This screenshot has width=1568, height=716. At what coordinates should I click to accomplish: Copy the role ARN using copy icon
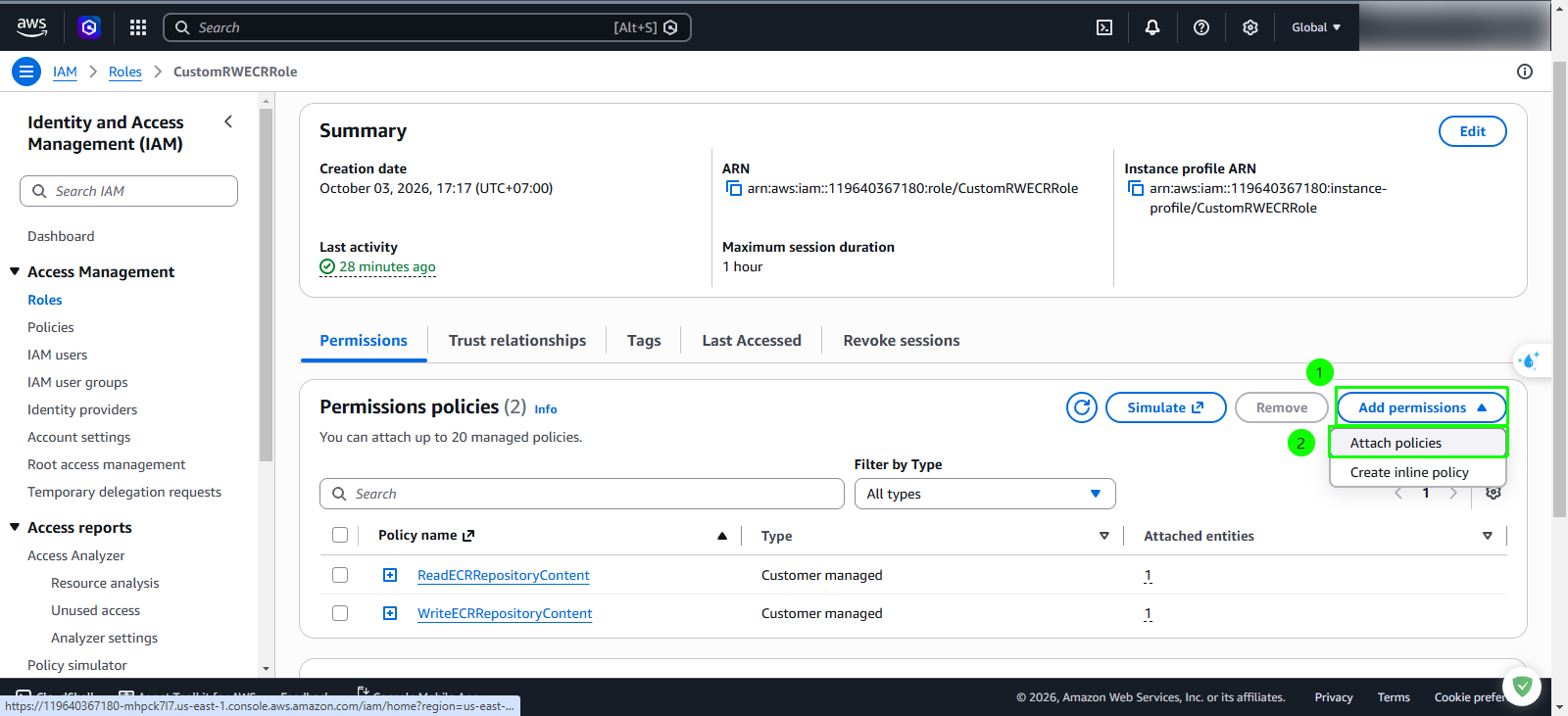coord(733,188)
